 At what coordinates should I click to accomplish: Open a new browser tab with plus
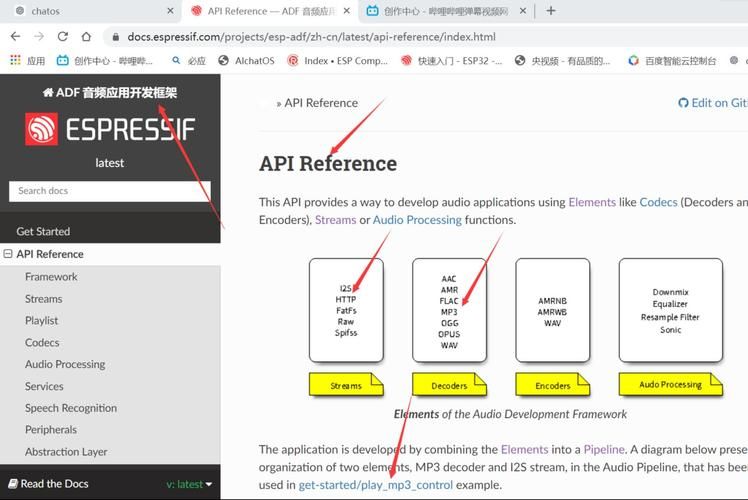coord(550,11)
